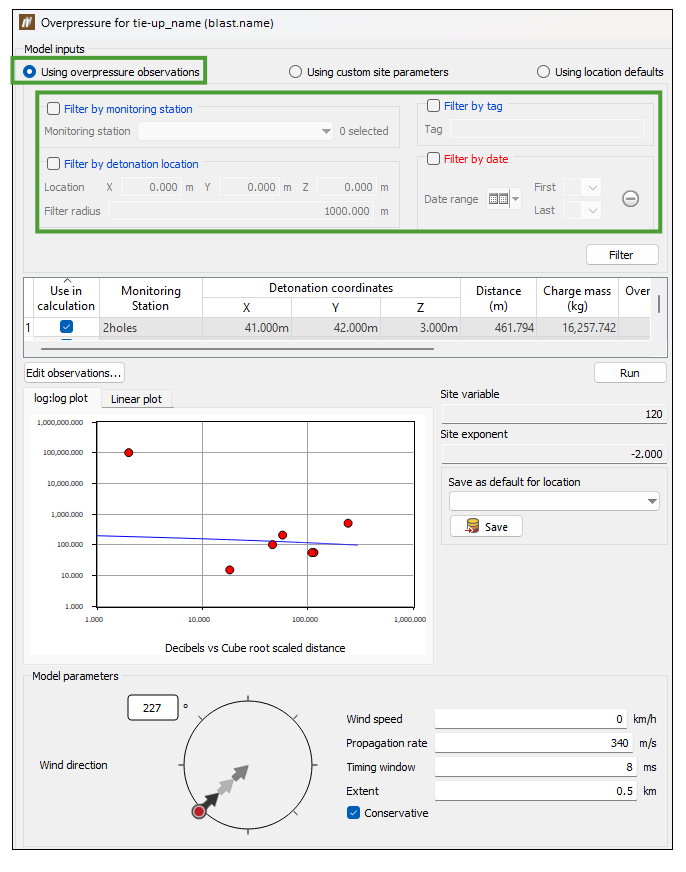Viewport: 686px width, 872px height.
Task: Click the Distance (m) column header
Action: [x=498, y=298]
